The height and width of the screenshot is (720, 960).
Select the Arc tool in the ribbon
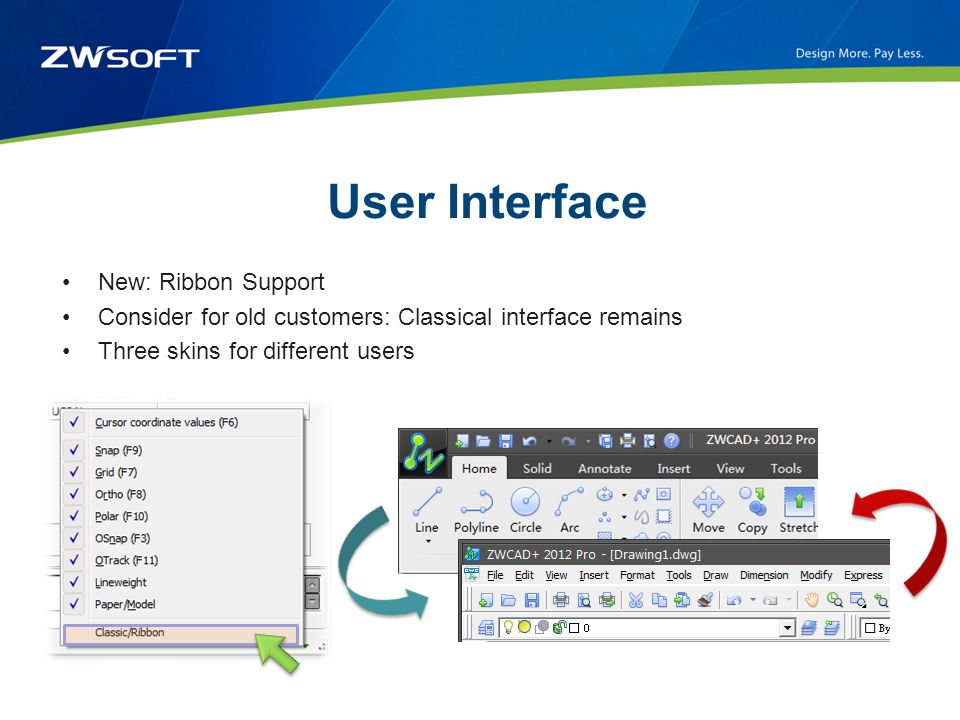(x=569, y=510)
